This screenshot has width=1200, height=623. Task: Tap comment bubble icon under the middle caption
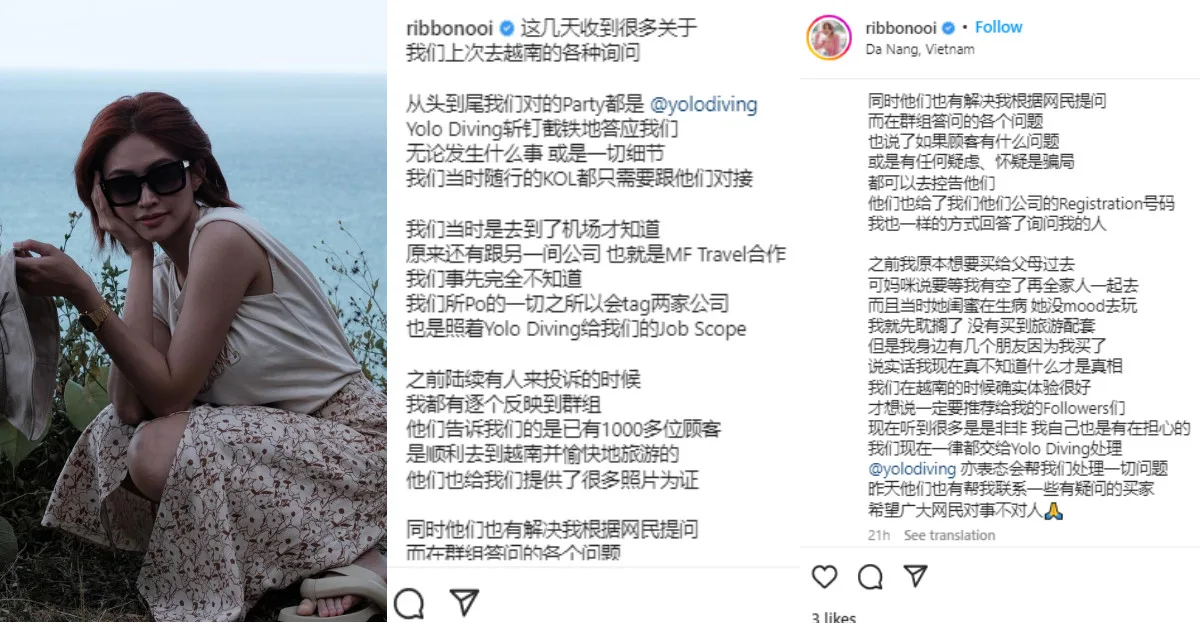[x=409, y=602]
